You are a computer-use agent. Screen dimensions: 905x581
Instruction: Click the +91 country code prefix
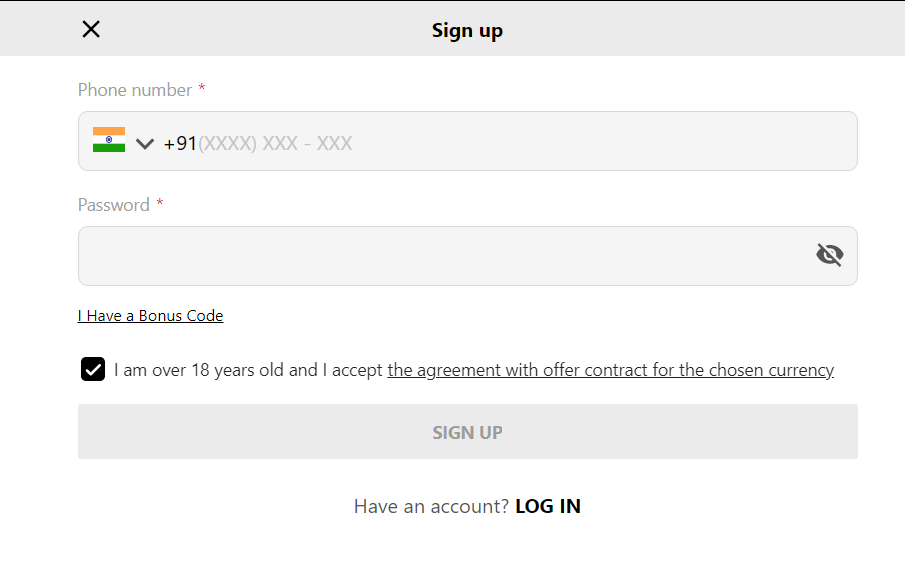click(180, 143)
